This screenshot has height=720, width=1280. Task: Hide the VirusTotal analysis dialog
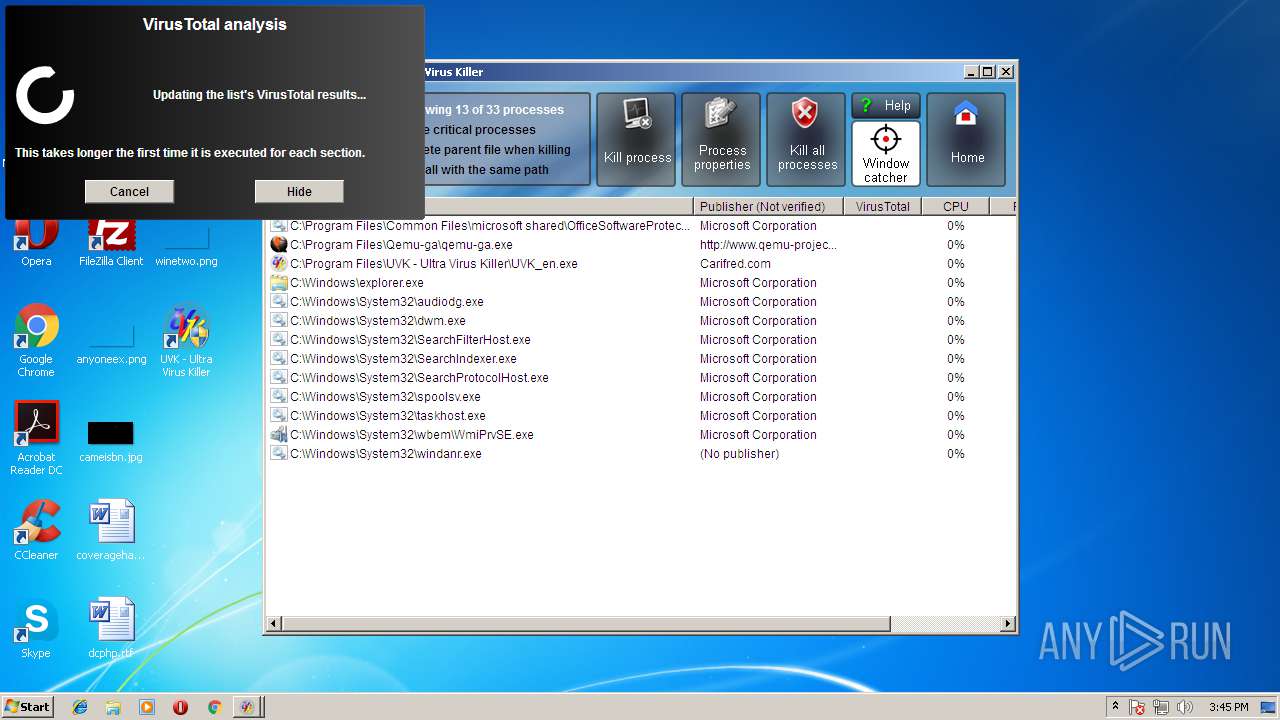[299, 191]
